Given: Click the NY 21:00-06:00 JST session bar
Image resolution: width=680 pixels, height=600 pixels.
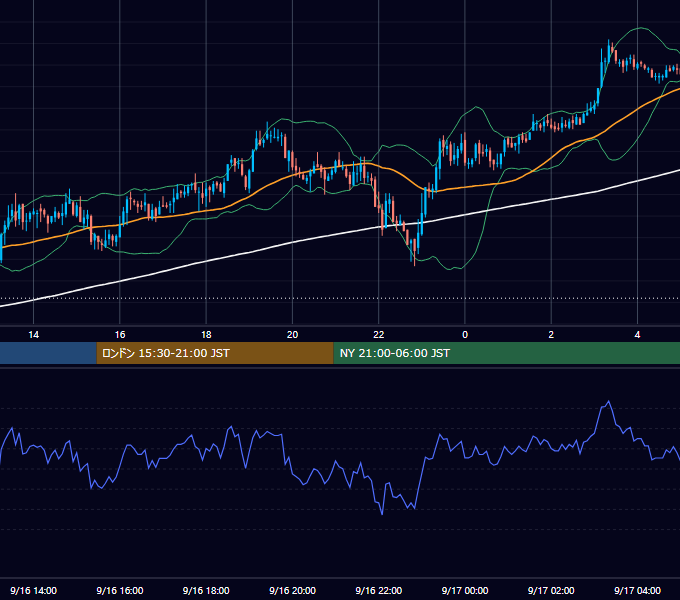Looking at the screenshot, I should pyautogui.click(x=507, y=353).
